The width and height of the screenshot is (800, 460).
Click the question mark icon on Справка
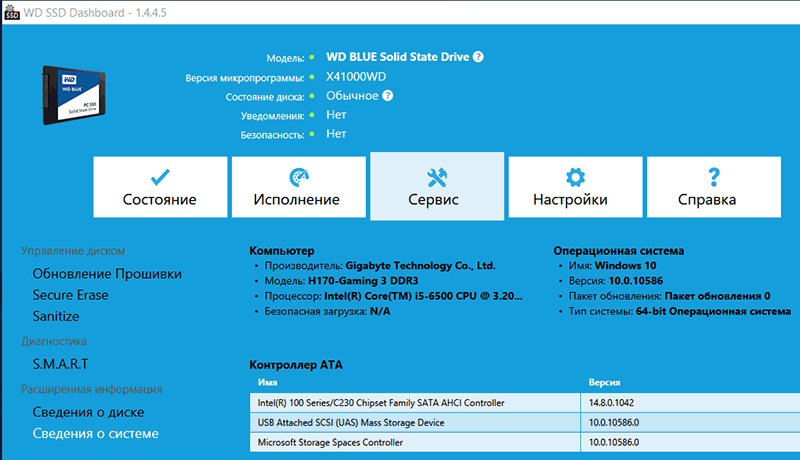714,177
